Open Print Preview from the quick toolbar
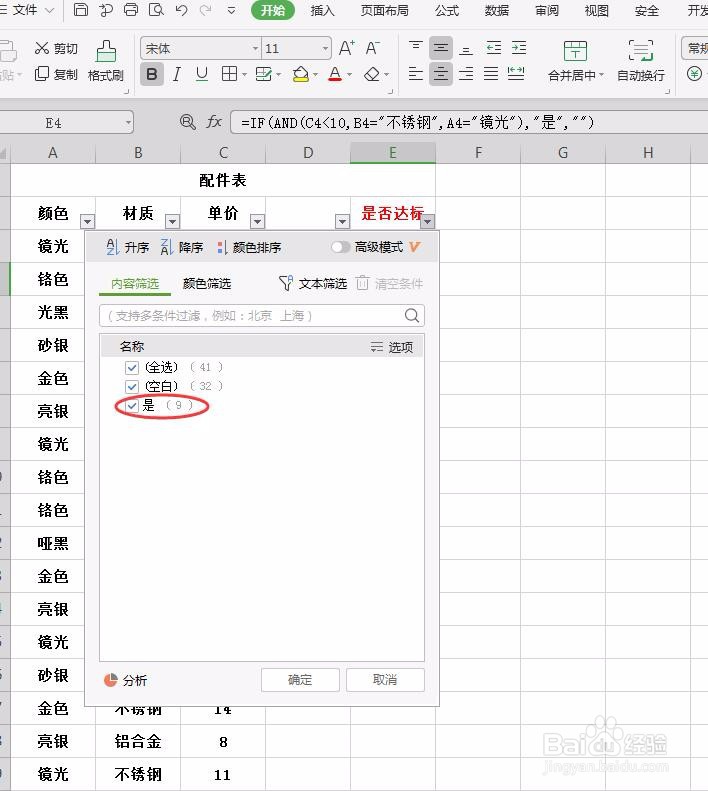Screen dimensions: 708x791 pyautogui.click(x=156, y=10)
